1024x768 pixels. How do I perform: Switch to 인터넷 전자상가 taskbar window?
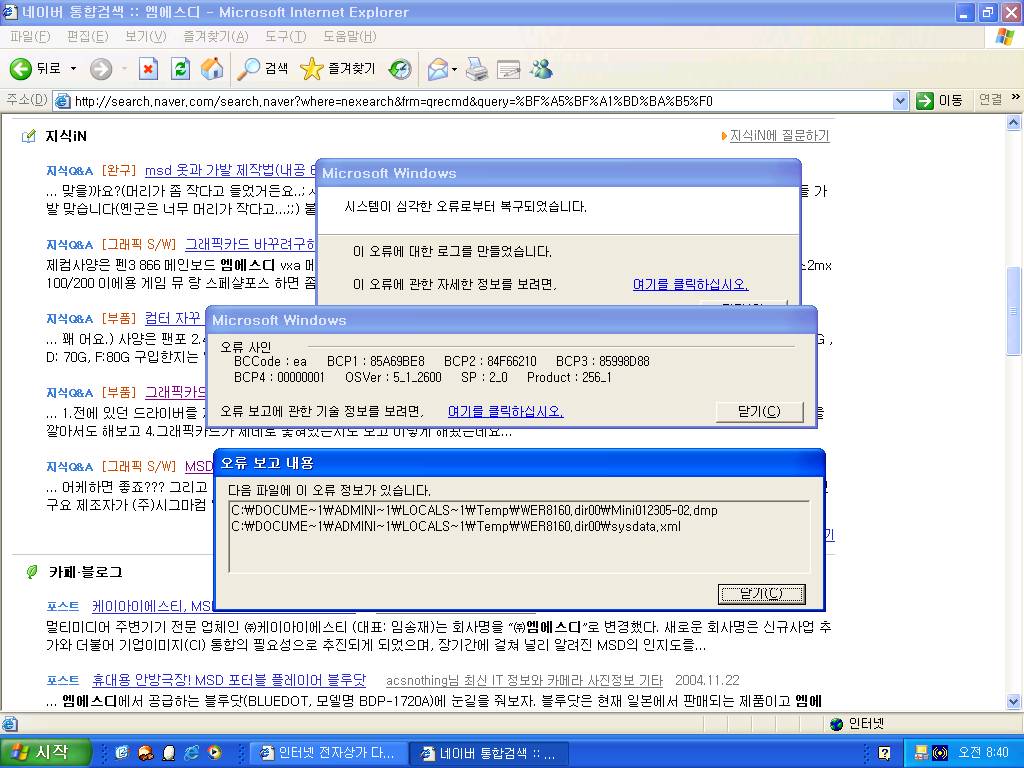(x=329, y=753)
